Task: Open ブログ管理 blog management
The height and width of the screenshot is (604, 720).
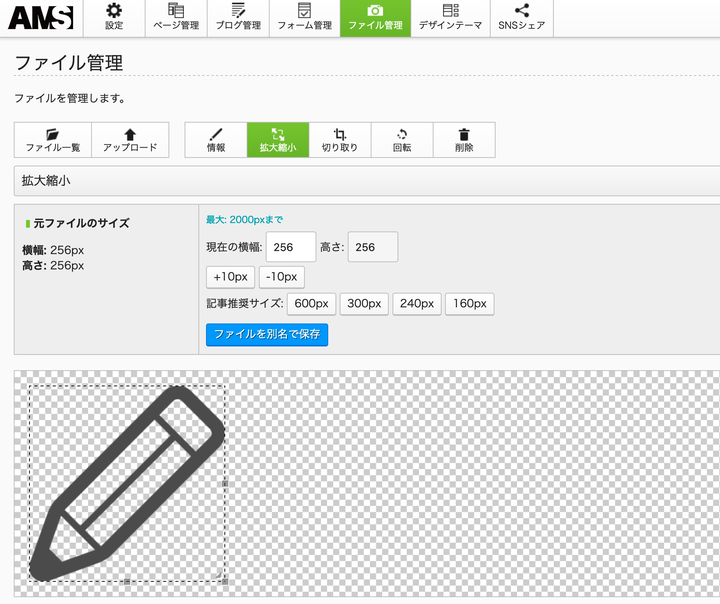Action: (x=238, y=18)
